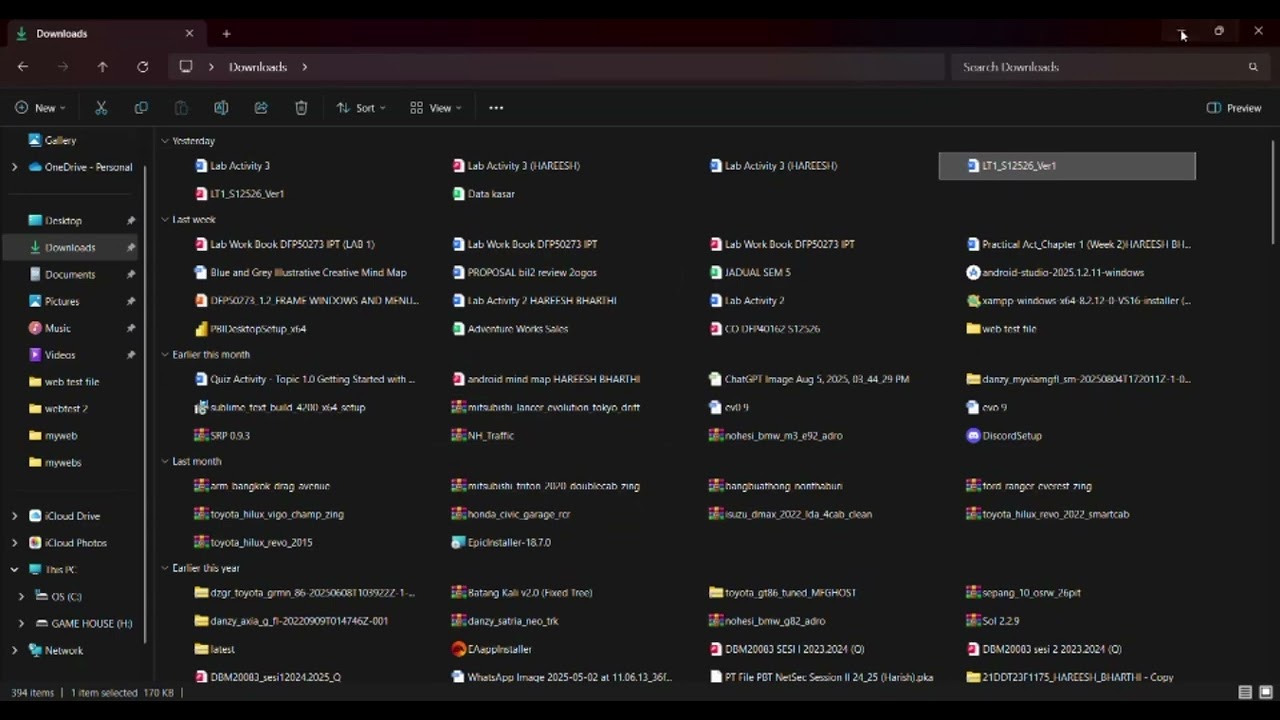Select EpicInstaller-18.7.0 file

click(x=501, y=542)
